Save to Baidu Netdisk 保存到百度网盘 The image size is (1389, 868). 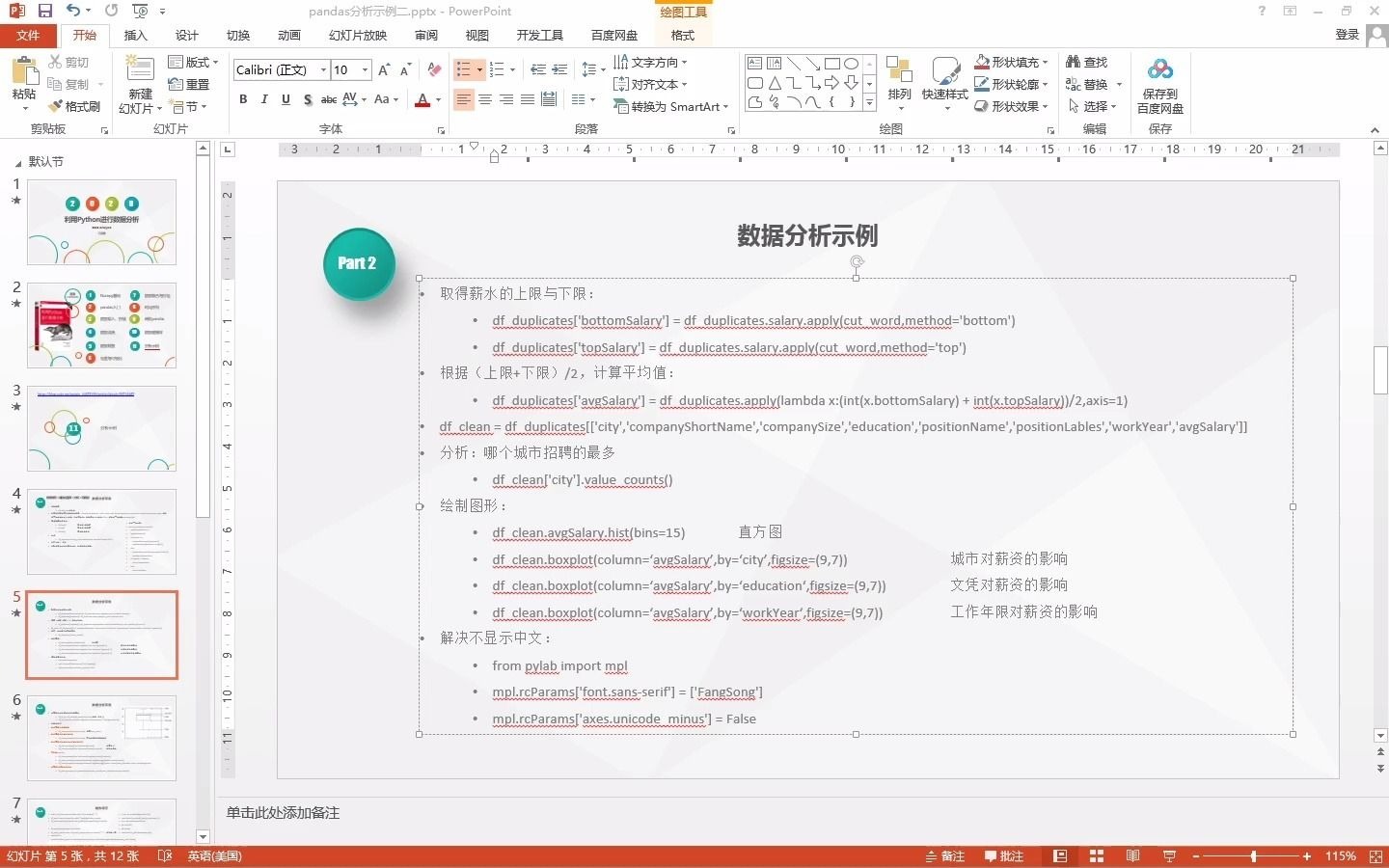pos(1159,85)
